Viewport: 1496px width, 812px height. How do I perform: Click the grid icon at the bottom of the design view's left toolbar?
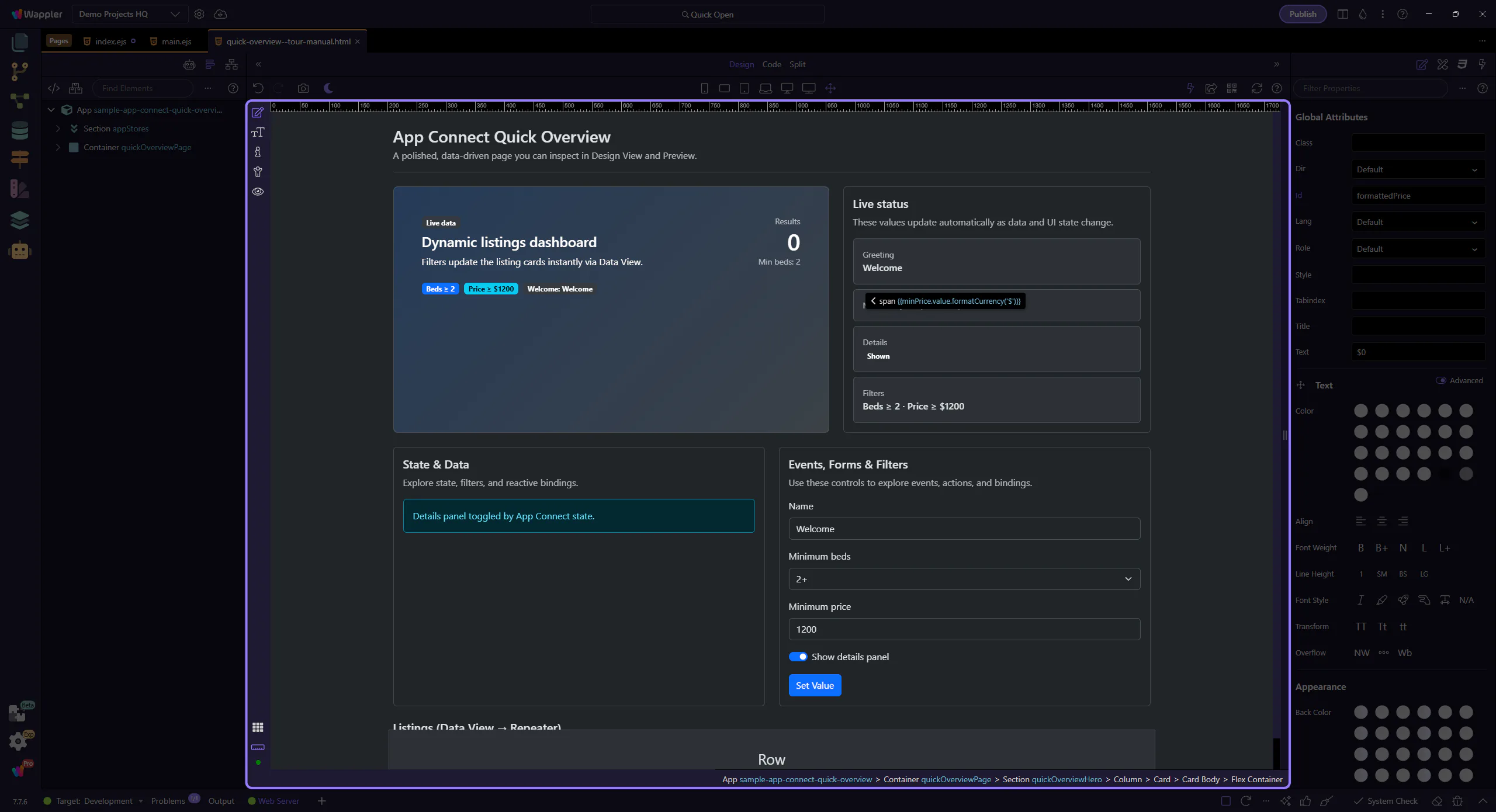click(258, 727)
